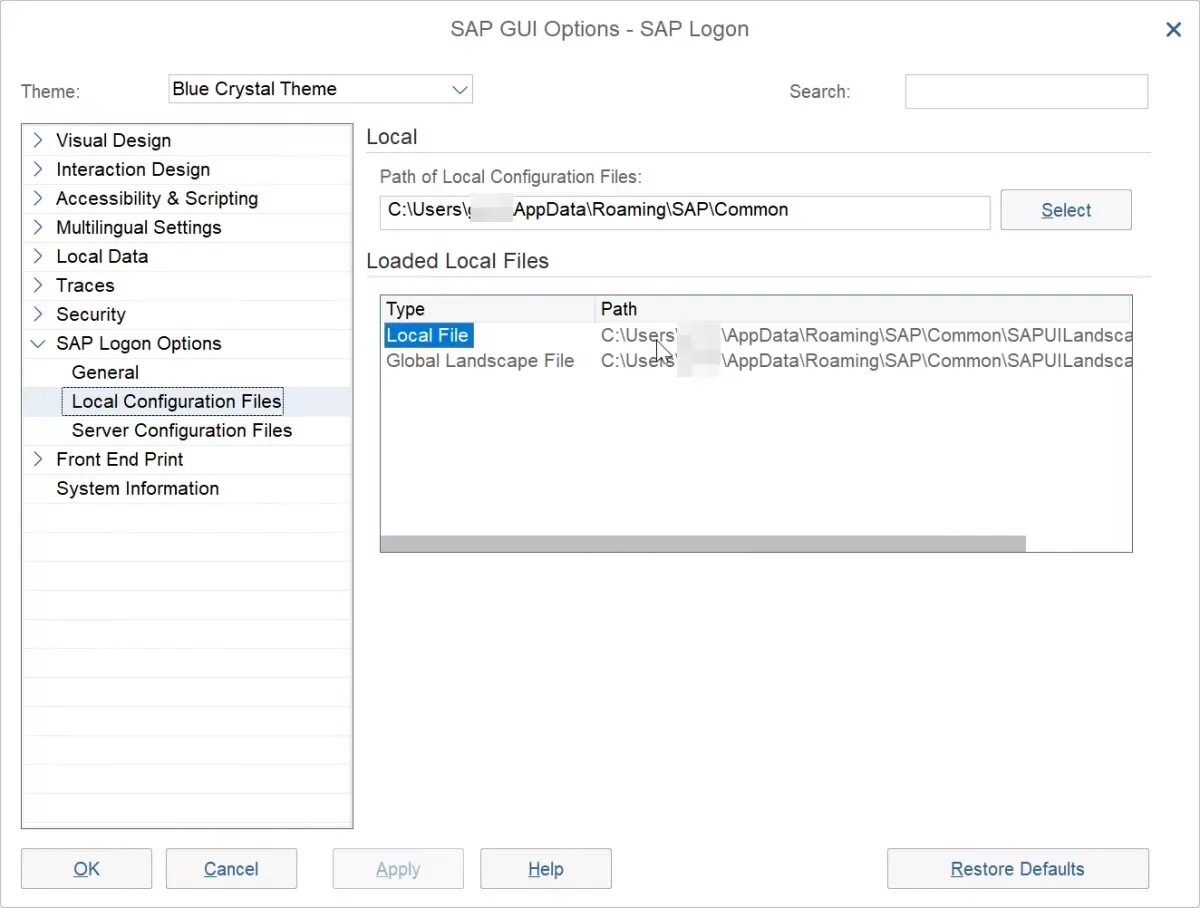Open the Theme dropdown list
The width and height of the screenshot is (1200, 908).
[459, 89]
